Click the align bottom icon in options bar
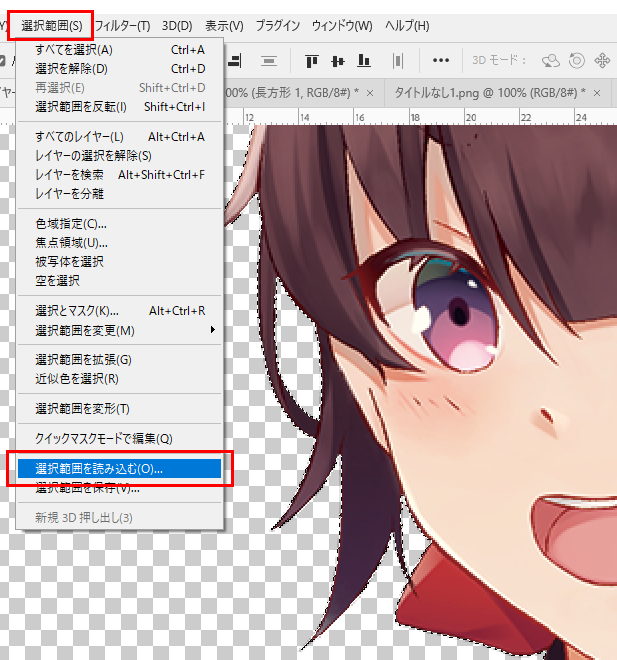 [364, 61]
